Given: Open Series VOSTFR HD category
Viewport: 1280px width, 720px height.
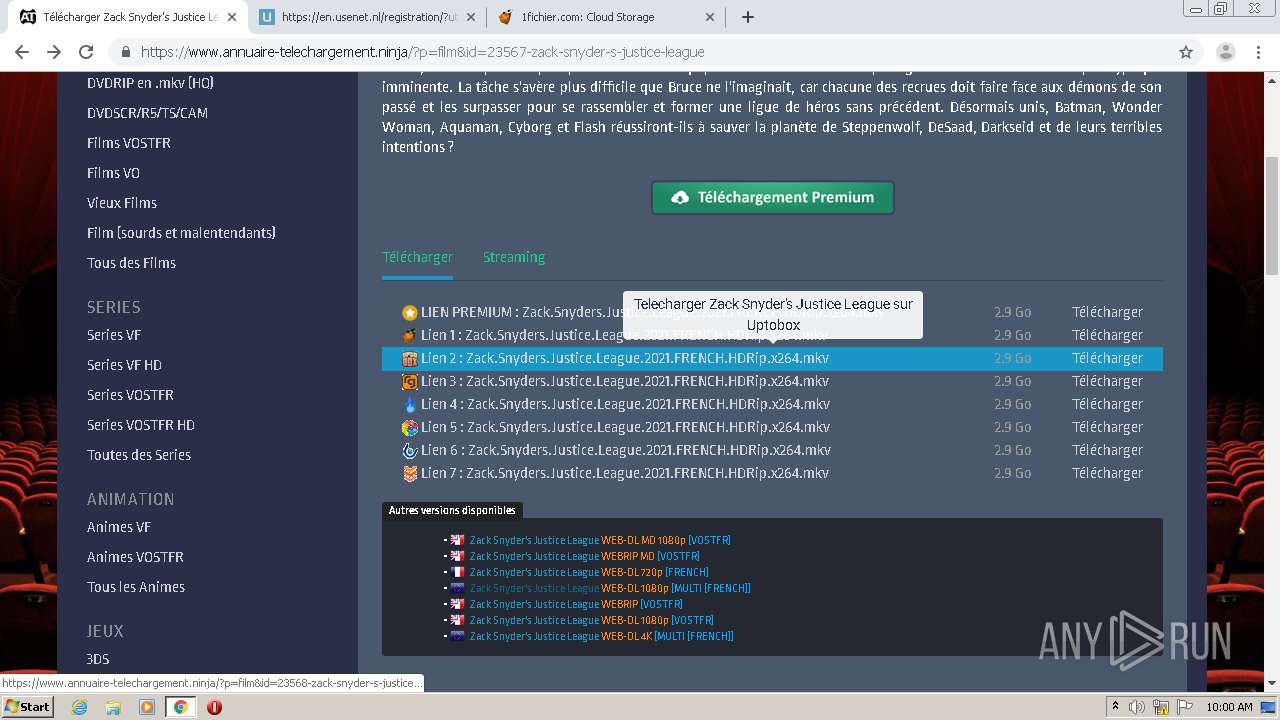Looking at the screenshot, I should coord(141,425).
